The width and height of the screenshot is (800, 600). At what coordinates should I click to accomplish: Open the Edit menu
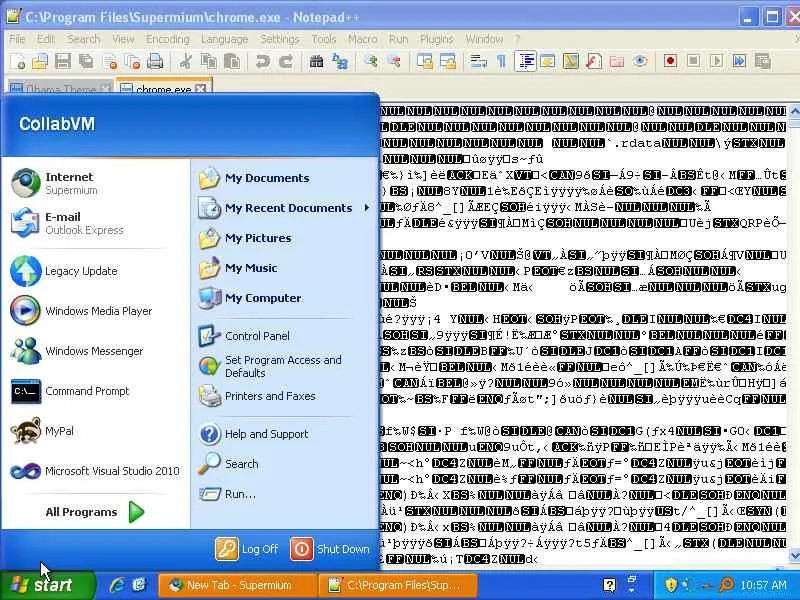[45, 39]
